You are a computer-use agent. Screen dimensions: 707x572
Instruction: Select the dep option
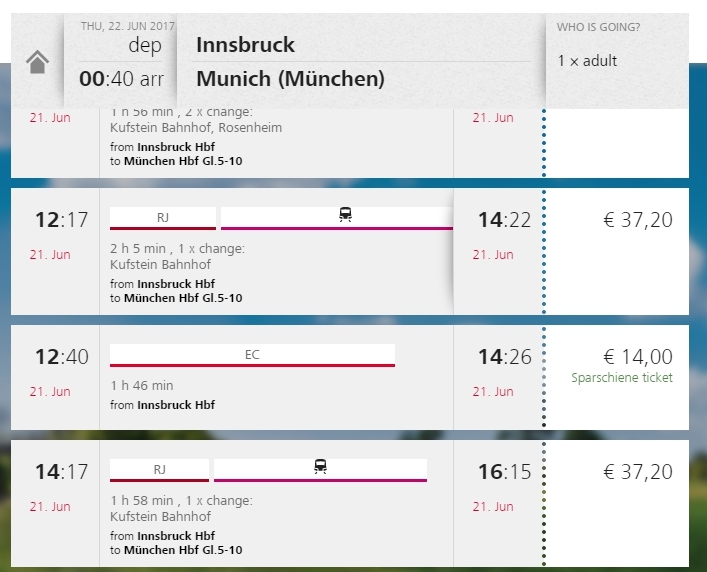tap(145, 45)
